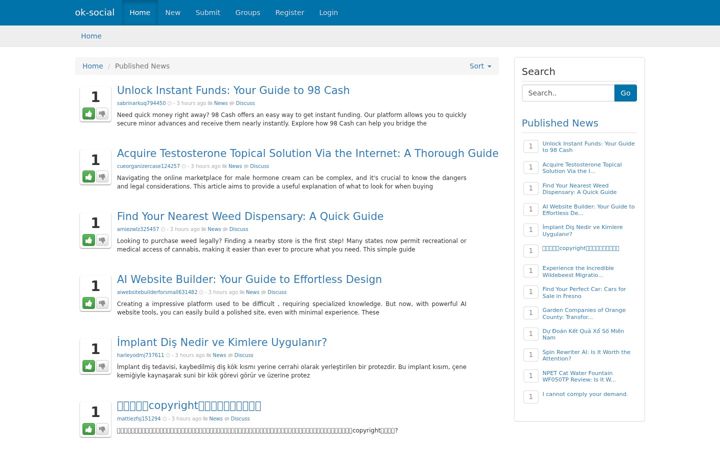
Task: Click the Home breadcrumb beside Published News
Action: (92, 66)
